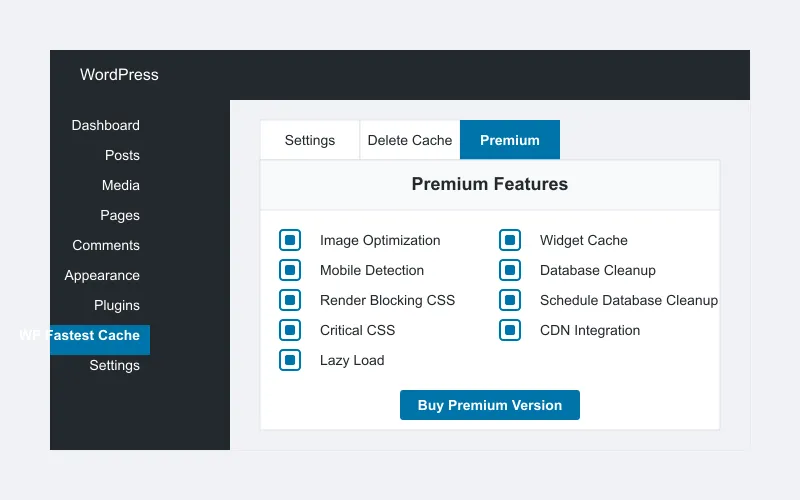The image size is (800, 500).
Task: Toggle the Render Blocking CSS checkbox
Action: point(290,300)
